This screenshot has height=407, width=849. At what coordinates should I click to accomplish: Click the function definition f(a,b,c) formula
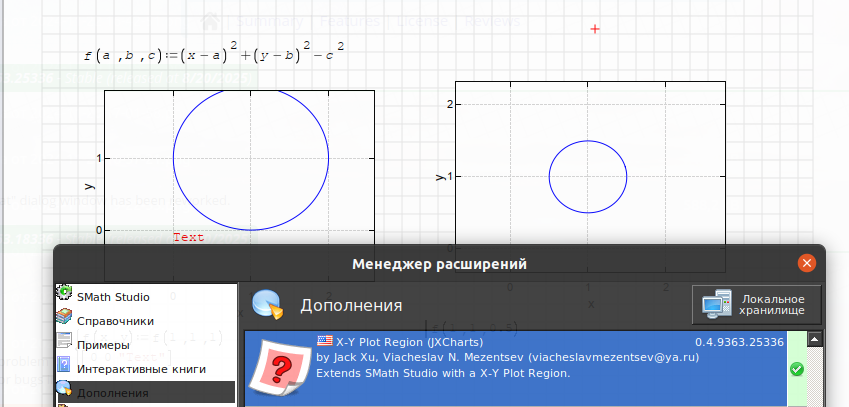coord(216,53)
